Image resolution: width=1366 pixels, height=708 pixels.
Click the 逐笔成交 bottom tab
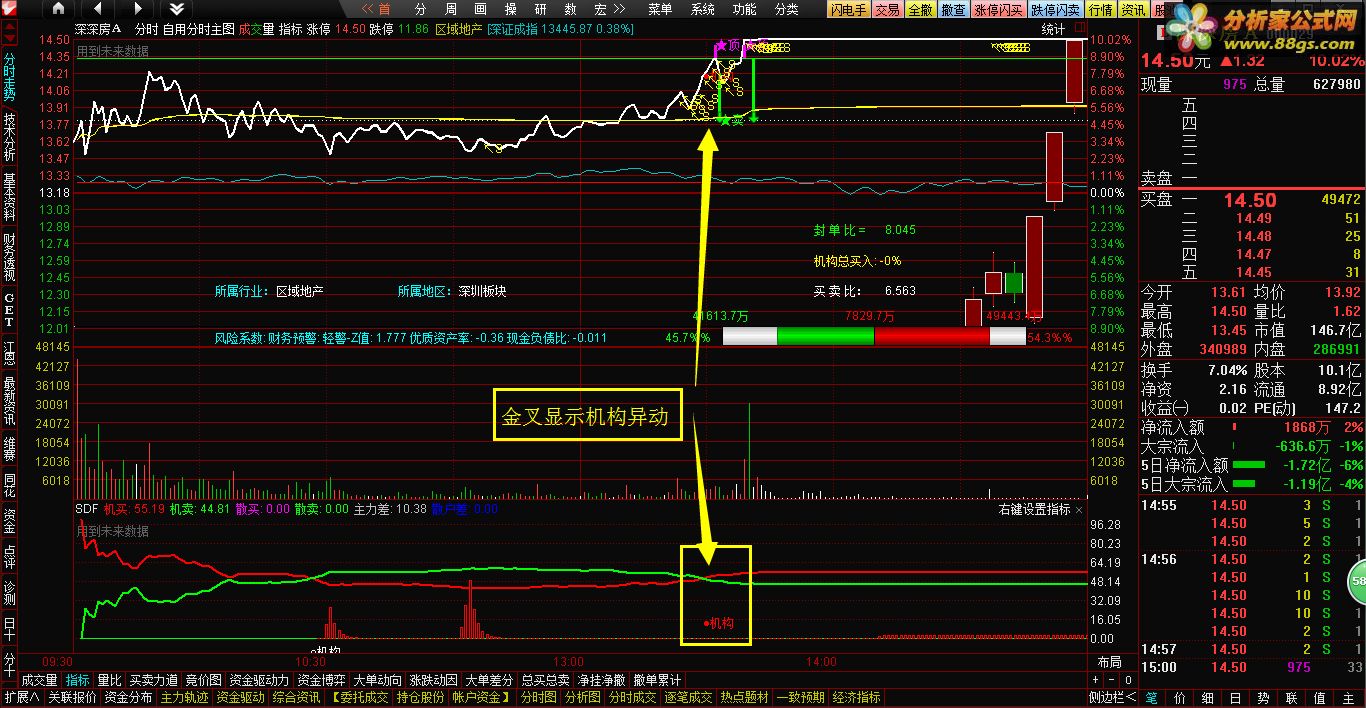click(688, 697)
